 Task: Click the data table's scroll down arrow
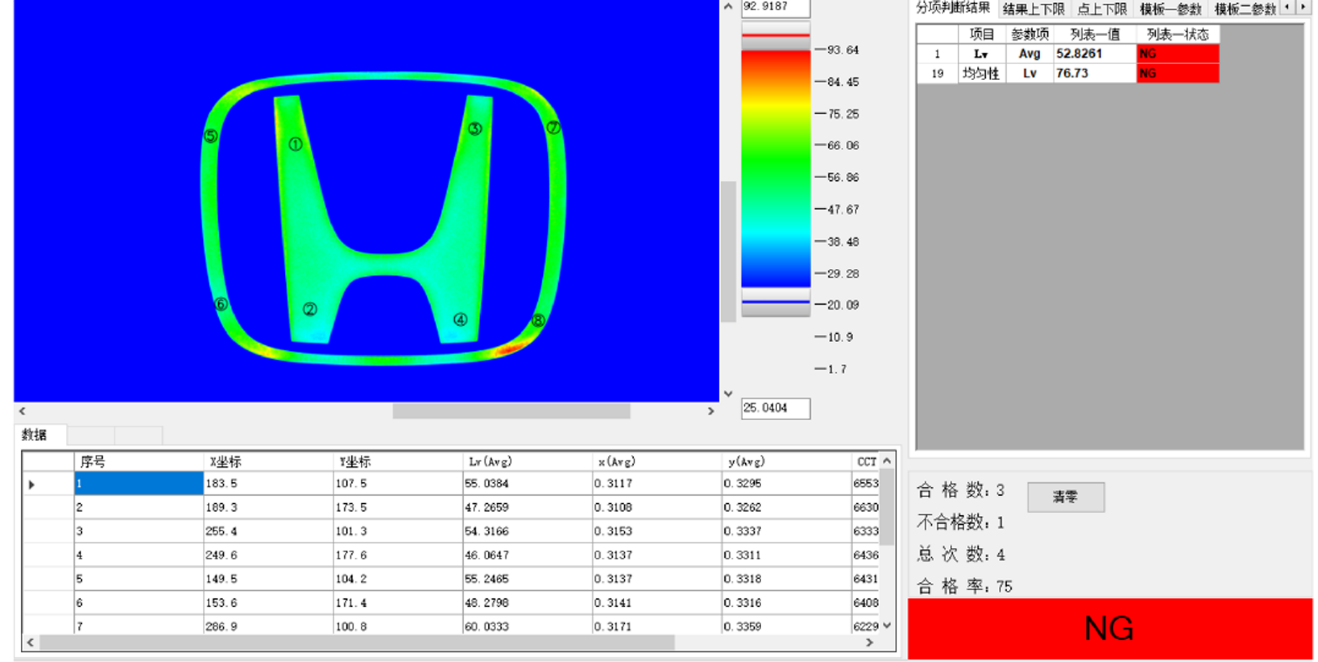[886, 626]
